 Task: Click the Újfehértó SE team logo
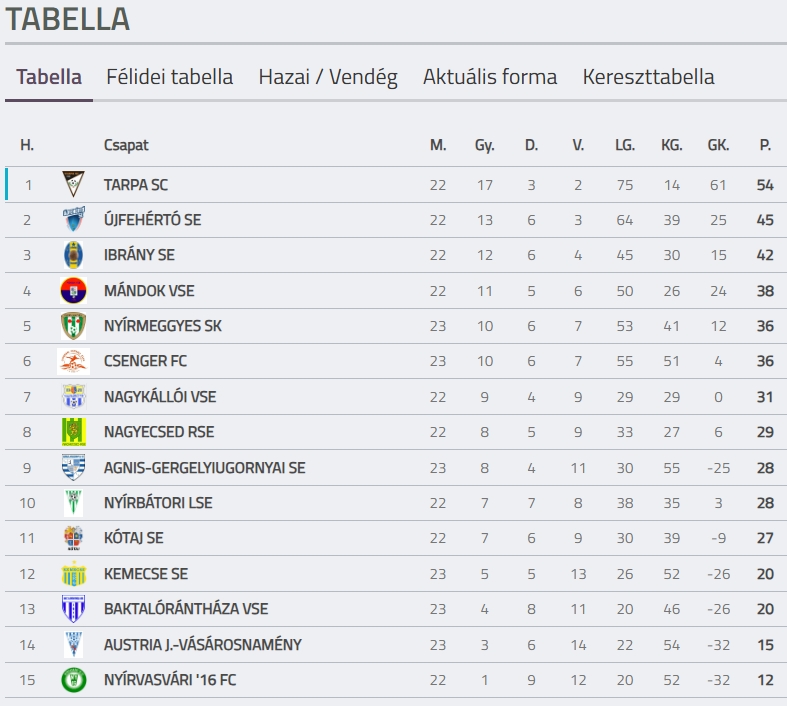73,219
